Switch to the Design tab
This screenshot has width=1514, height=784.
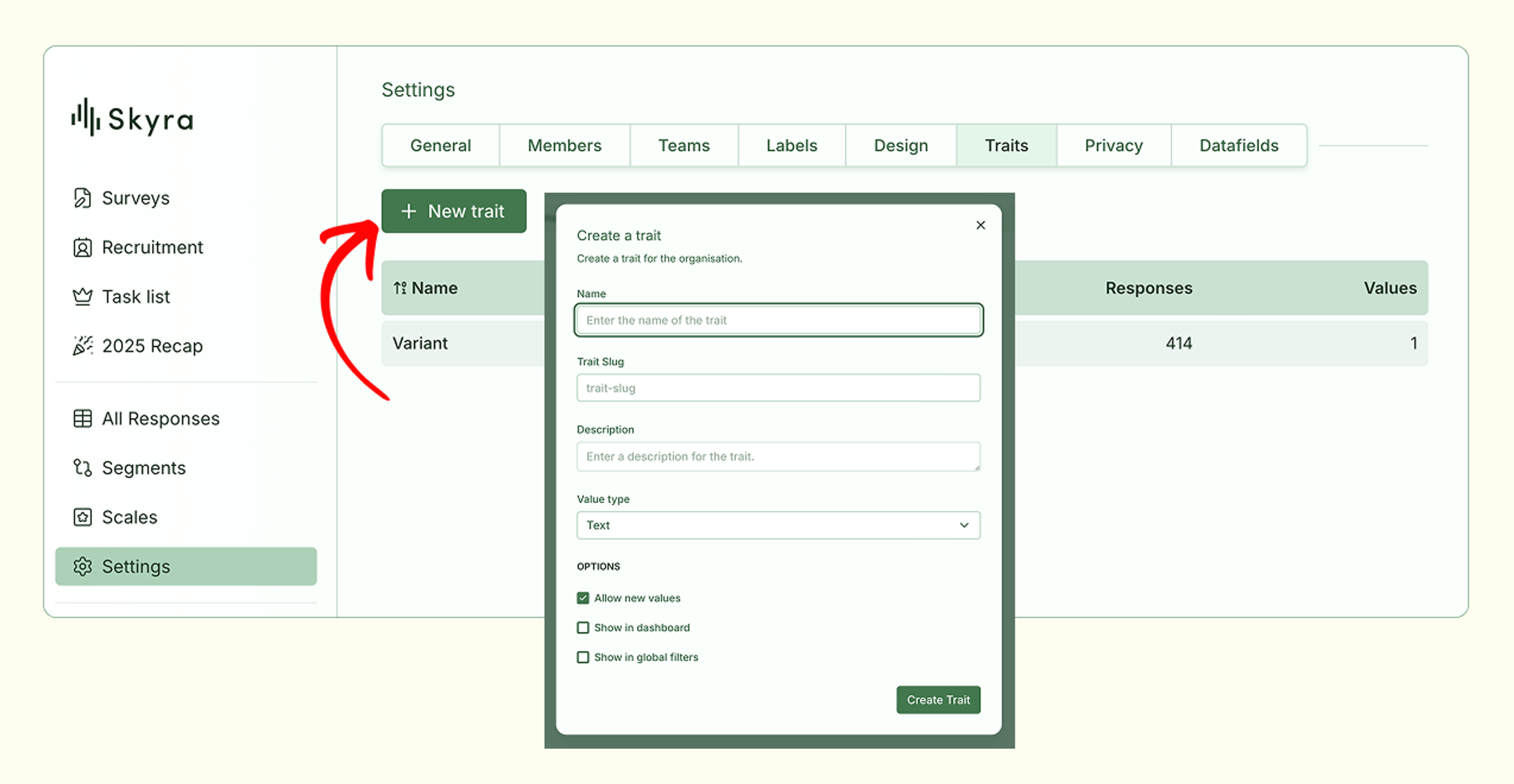tap(901, 146)
